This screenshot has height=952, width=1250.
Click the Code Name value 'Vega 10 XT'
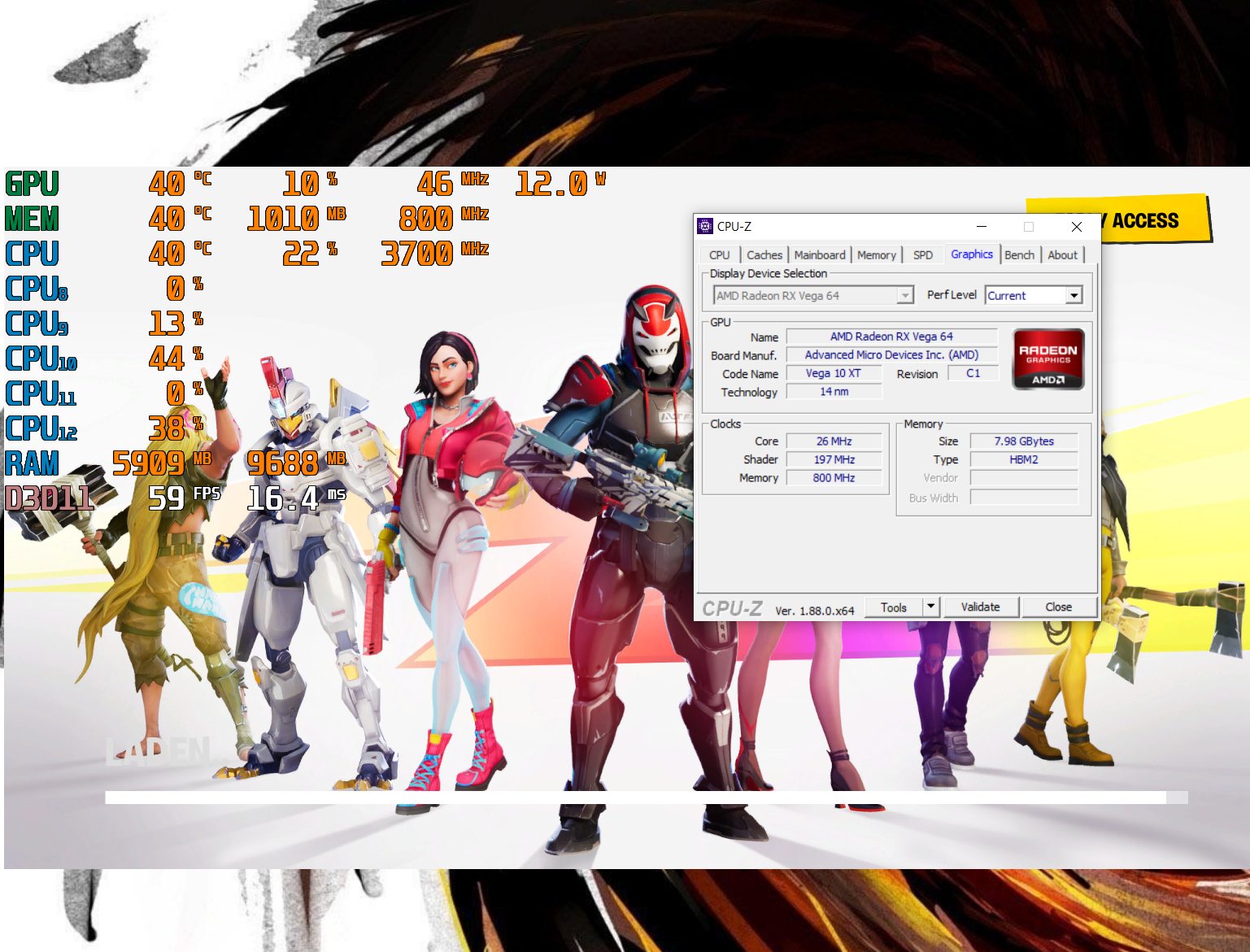coord(834,373)
